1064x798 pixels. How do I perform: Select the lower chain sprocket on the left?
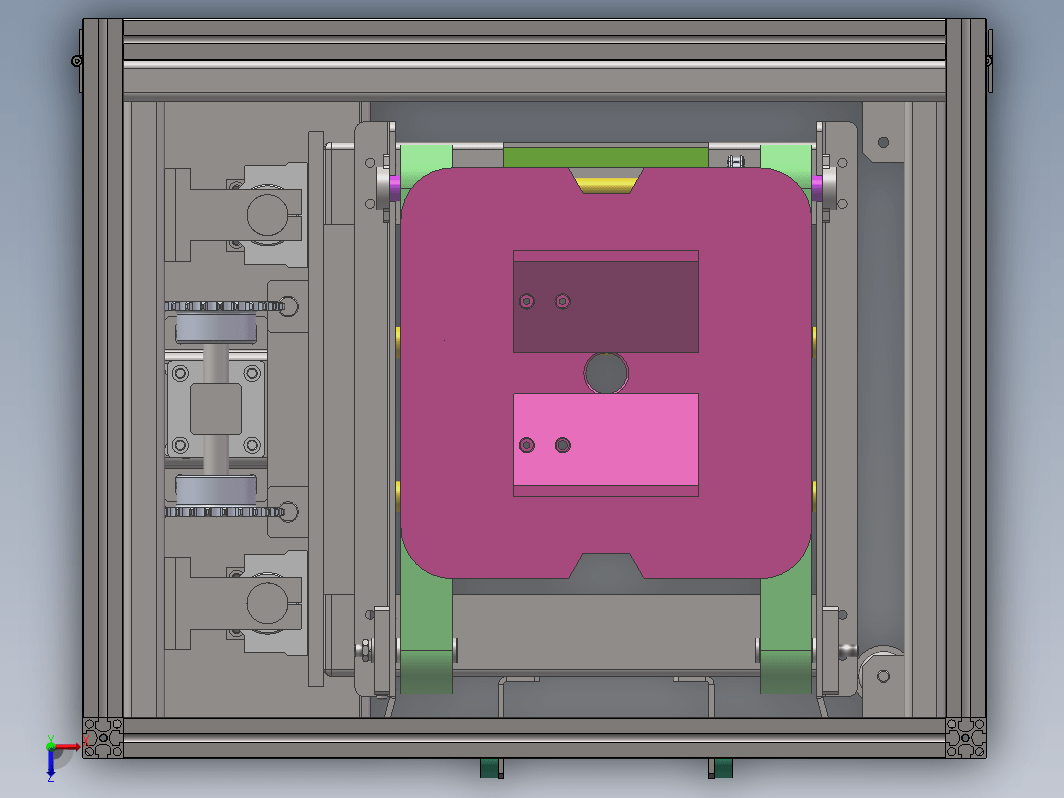tap(224, 512)
